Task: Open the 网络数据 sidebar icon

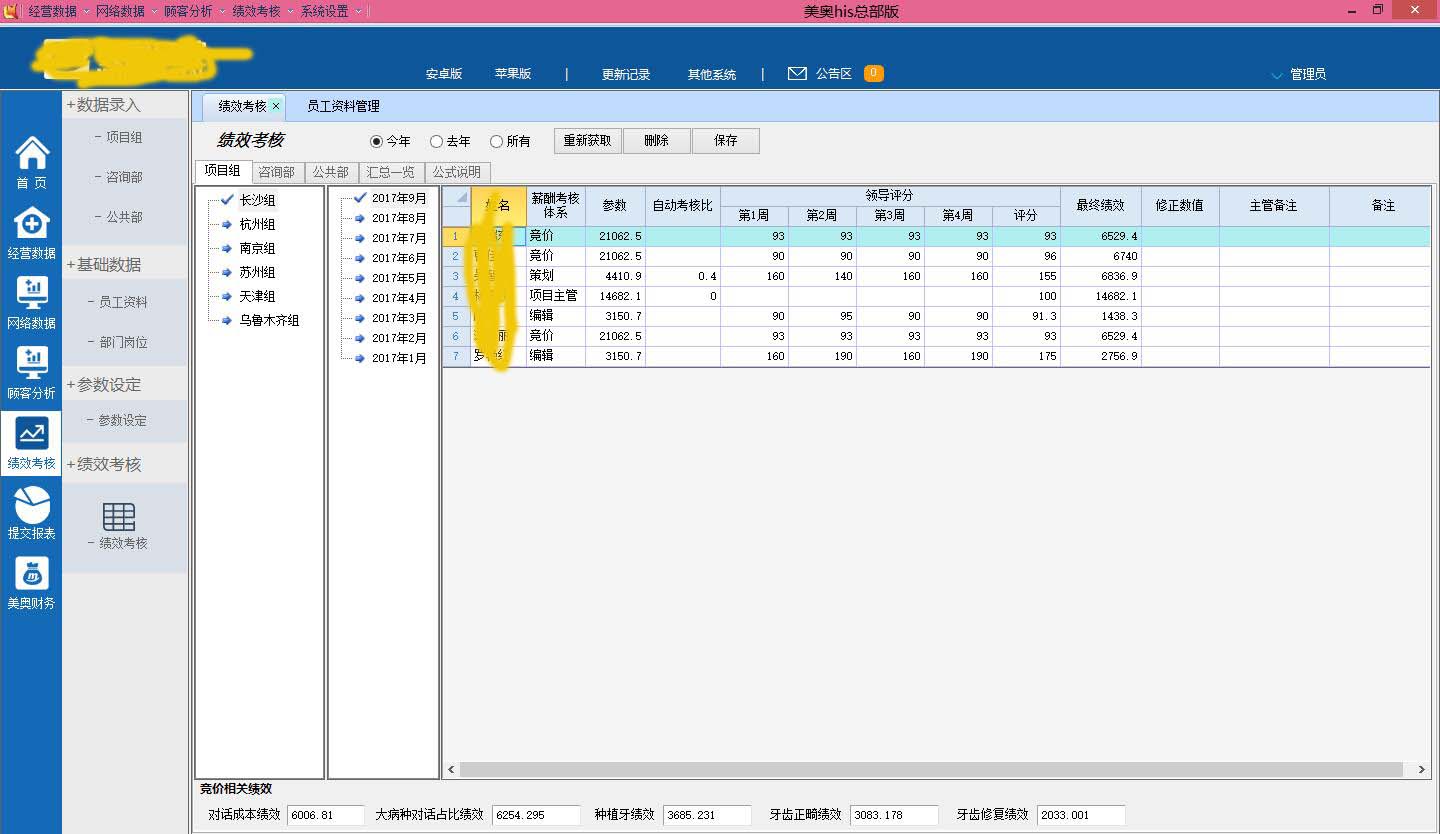Action: 32,294
